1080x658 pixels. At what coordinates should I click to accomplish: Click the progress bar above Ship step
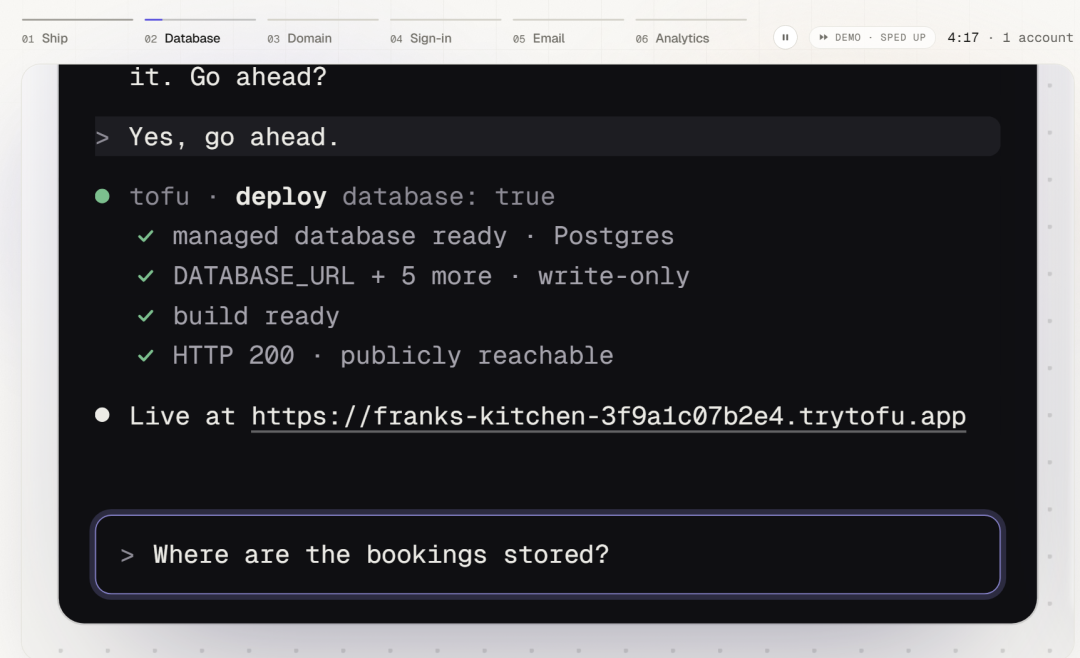point(77,19)
